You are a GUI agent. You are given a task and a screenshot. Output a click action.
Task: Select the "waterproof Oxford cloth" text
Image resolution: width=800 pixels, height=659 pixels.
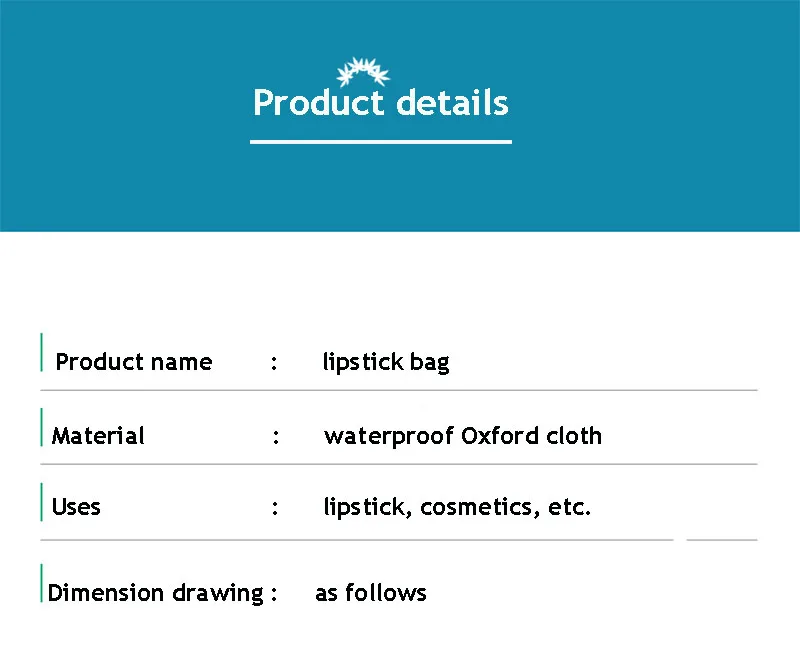(x=463, y=436)
